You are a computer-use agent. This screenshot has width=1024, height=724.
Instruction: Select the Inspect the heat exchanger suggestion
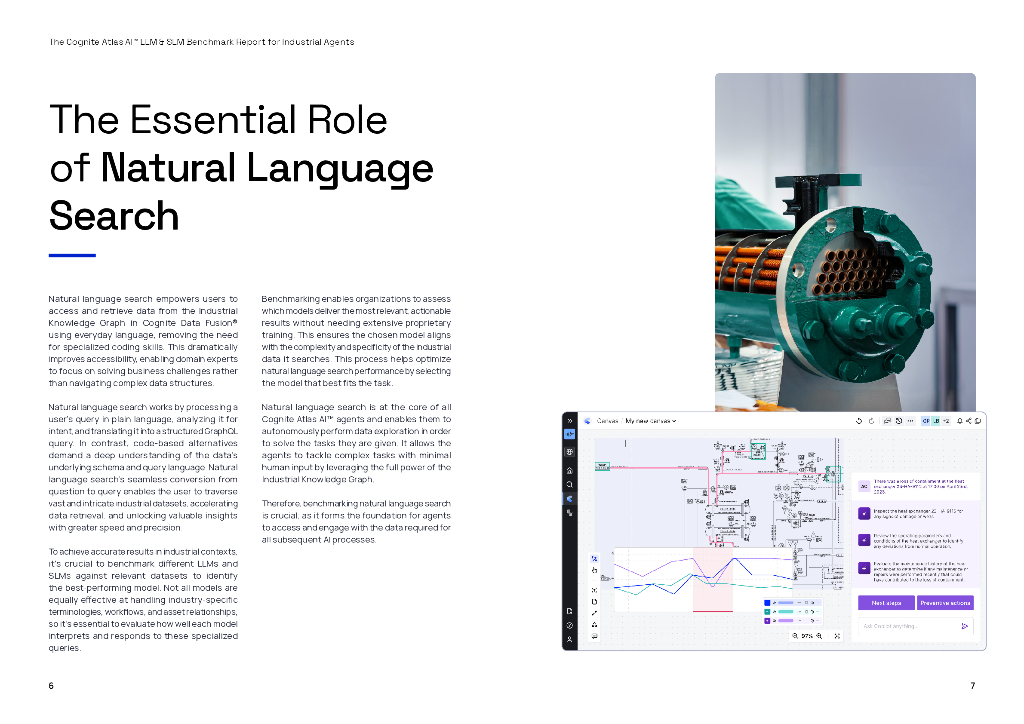(917, 514)
